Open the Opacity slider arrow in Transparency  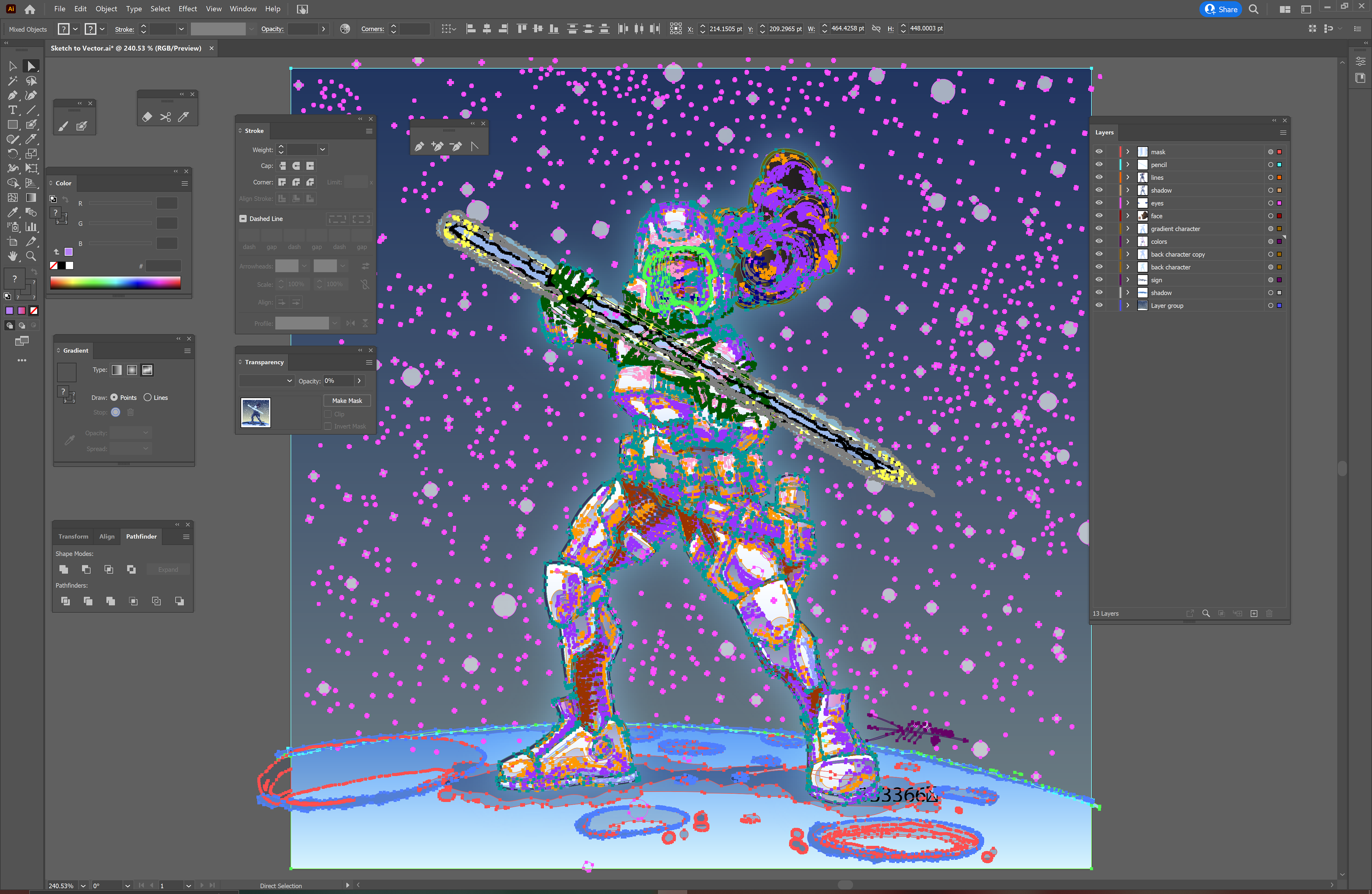pos(359,381)
